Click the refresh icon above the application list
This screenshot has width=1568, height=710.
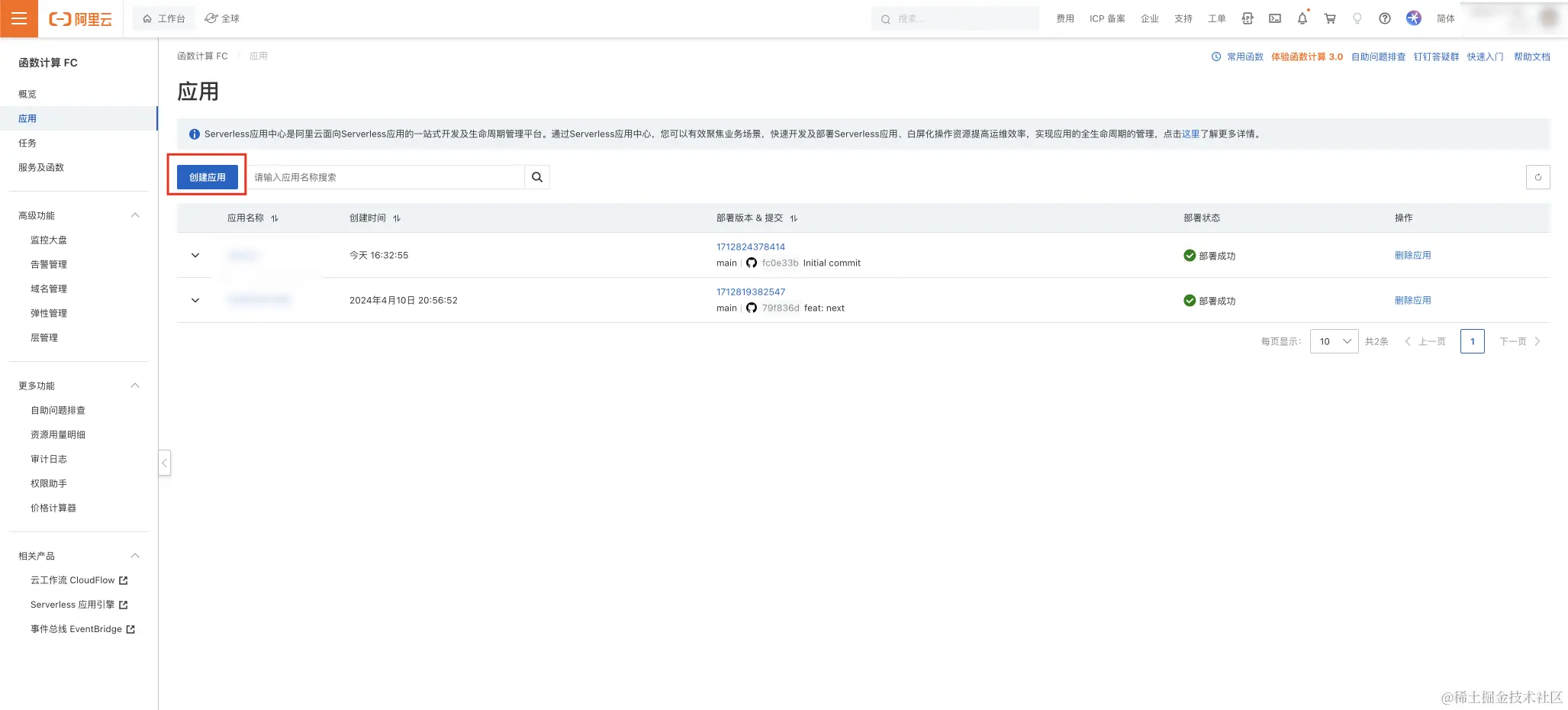tap(1538, 176)
